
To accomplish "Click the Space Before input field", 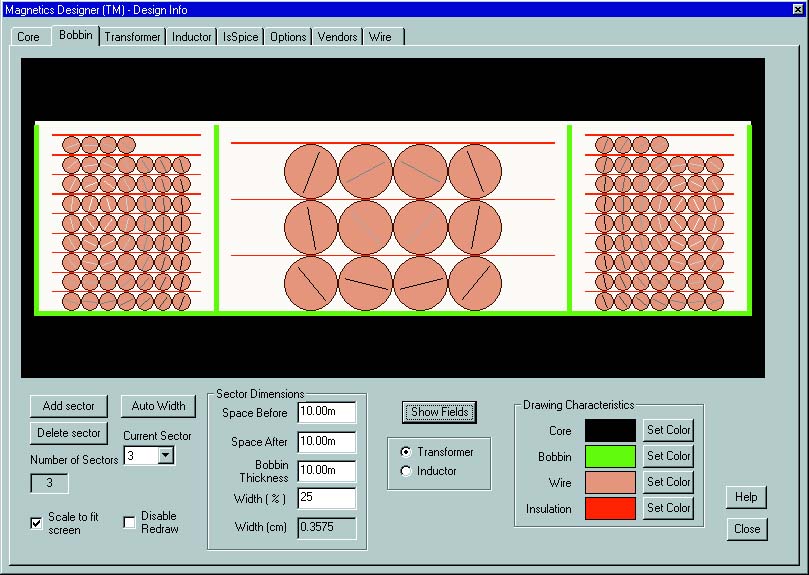I will point(326,413).
